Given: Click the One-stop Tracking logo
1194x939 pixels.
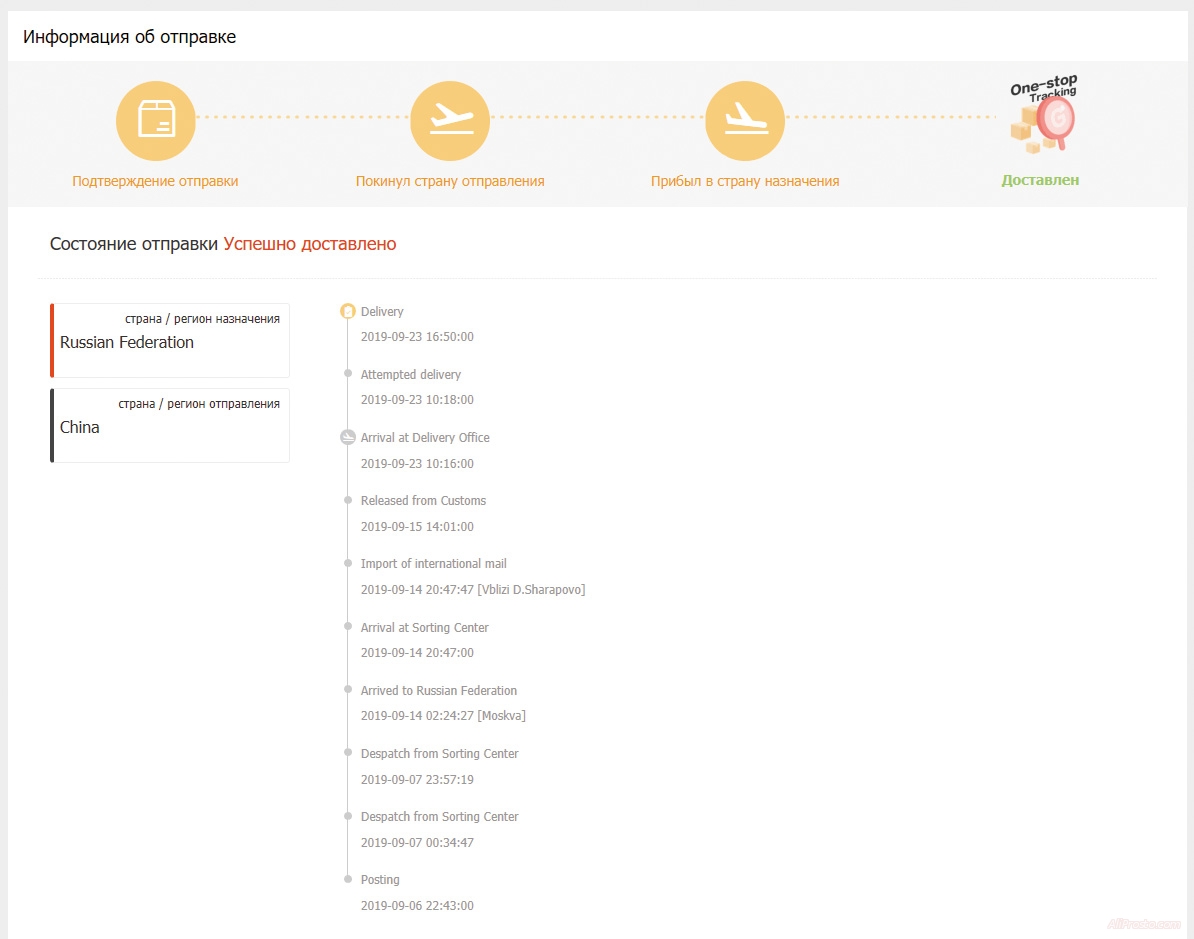Looking at the screenshot, I should point(1042,114).
